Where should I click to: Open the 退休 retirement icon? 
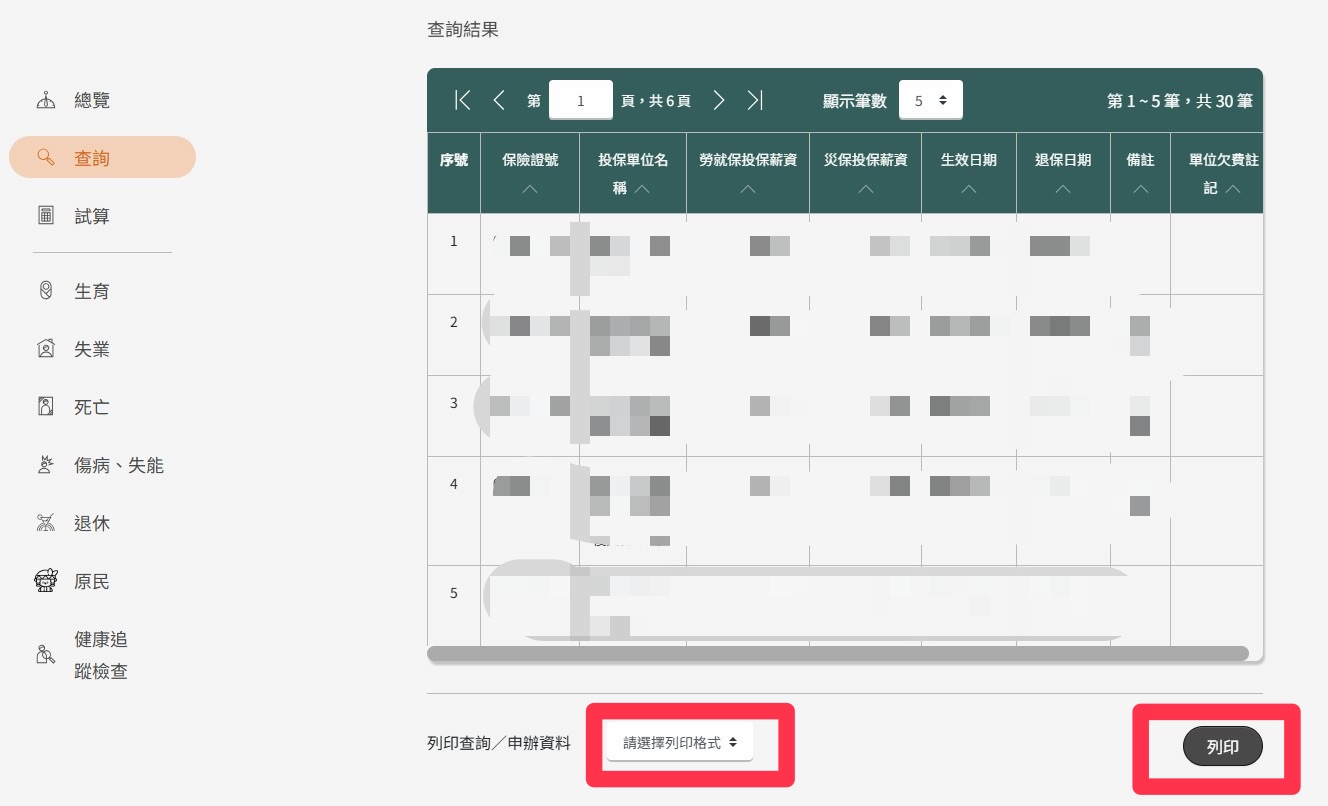tap(46, 523)
